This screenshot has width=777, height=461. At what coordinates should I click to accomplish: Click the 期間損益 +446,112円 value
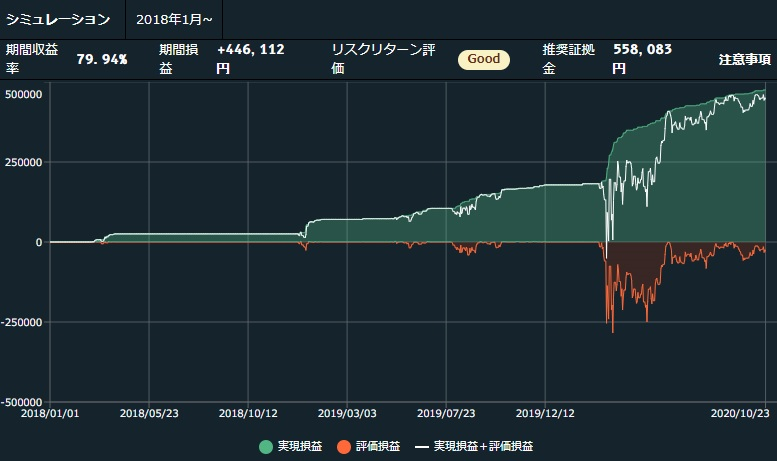point(250,59)
